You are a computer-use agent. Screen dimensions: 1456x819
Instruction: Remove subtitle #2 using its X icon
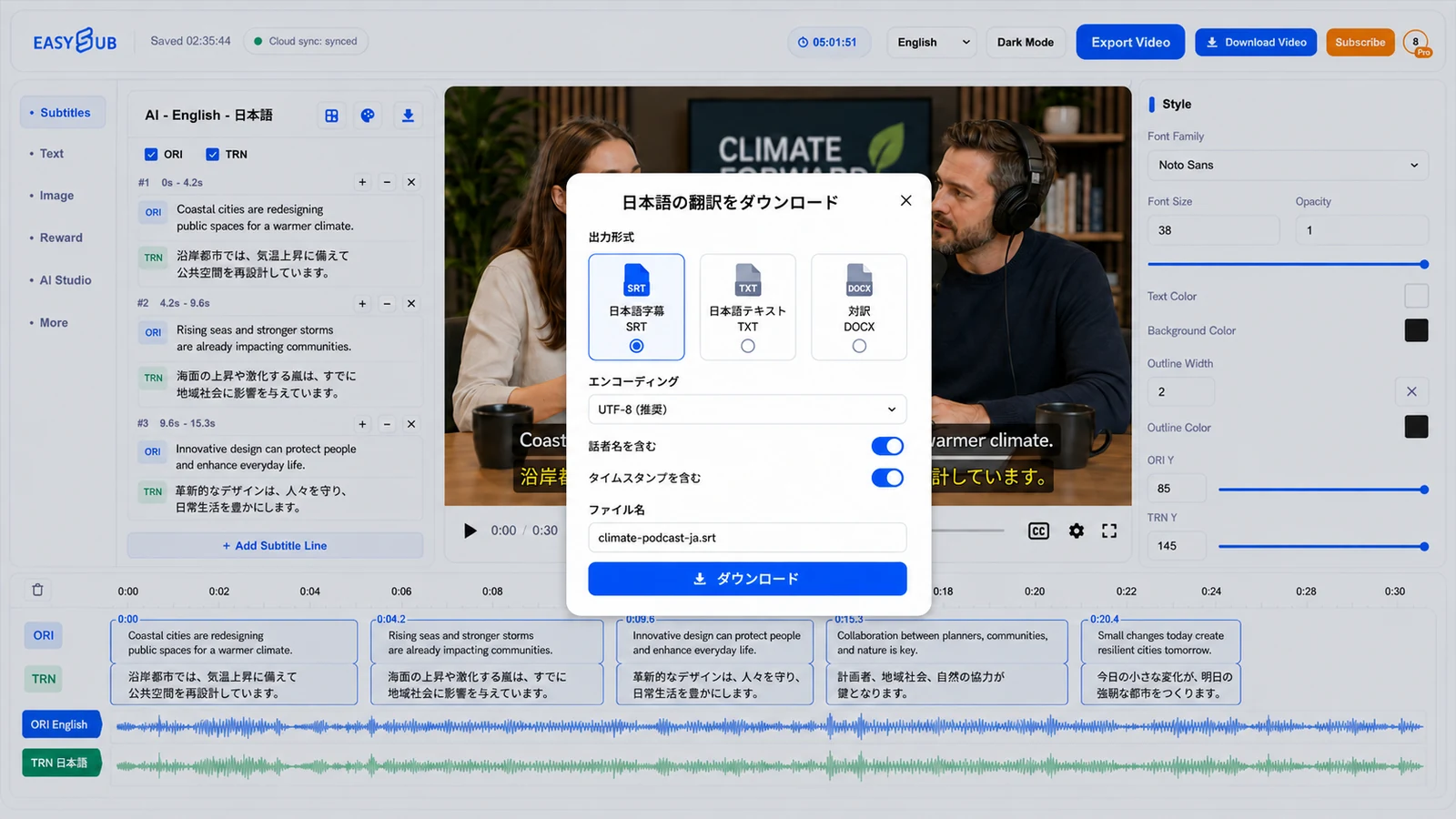pos(411,304)
